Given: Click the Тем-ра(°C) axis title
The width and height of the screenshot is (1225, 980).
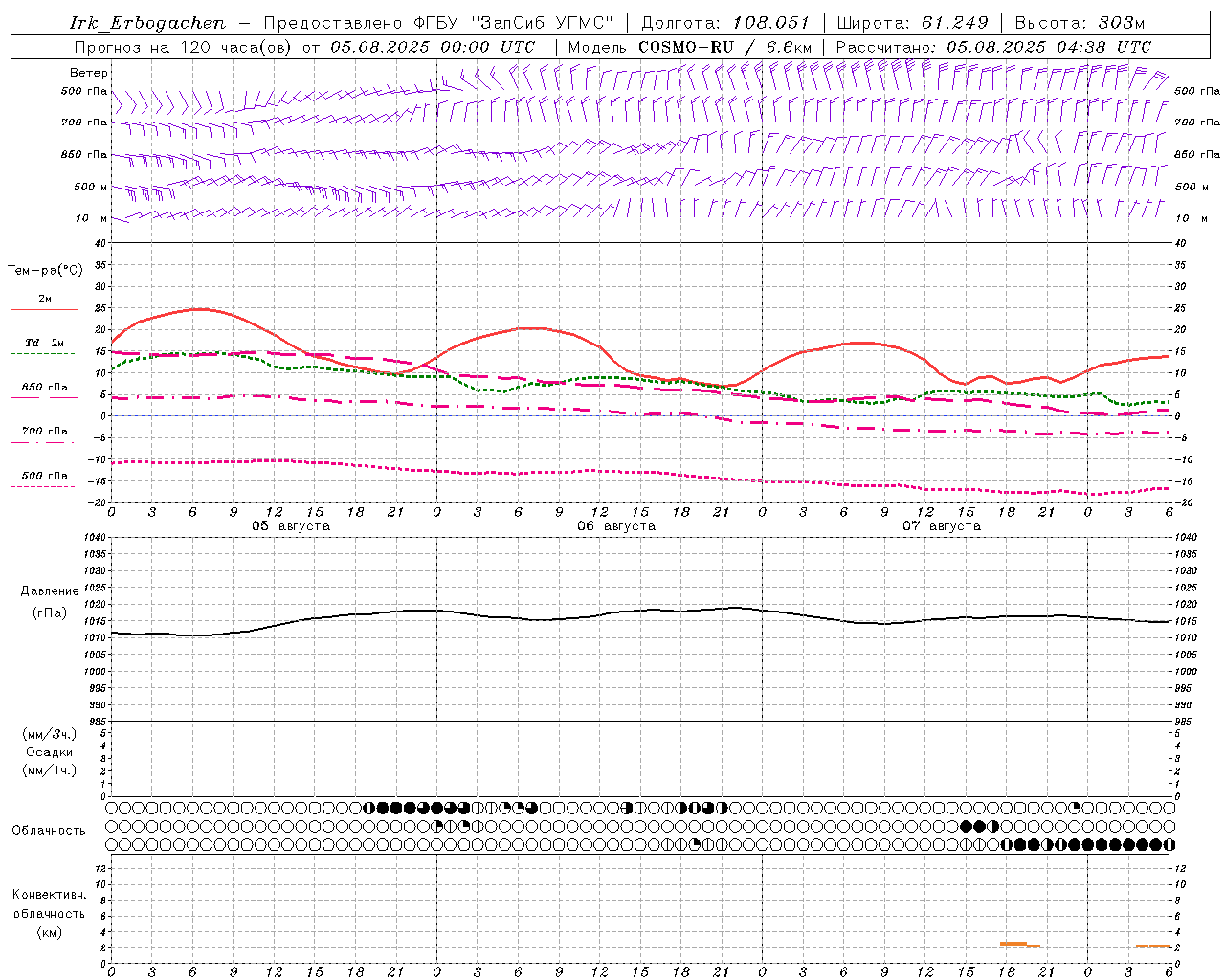Looking at the screenshot, I should tap(45, 271).
